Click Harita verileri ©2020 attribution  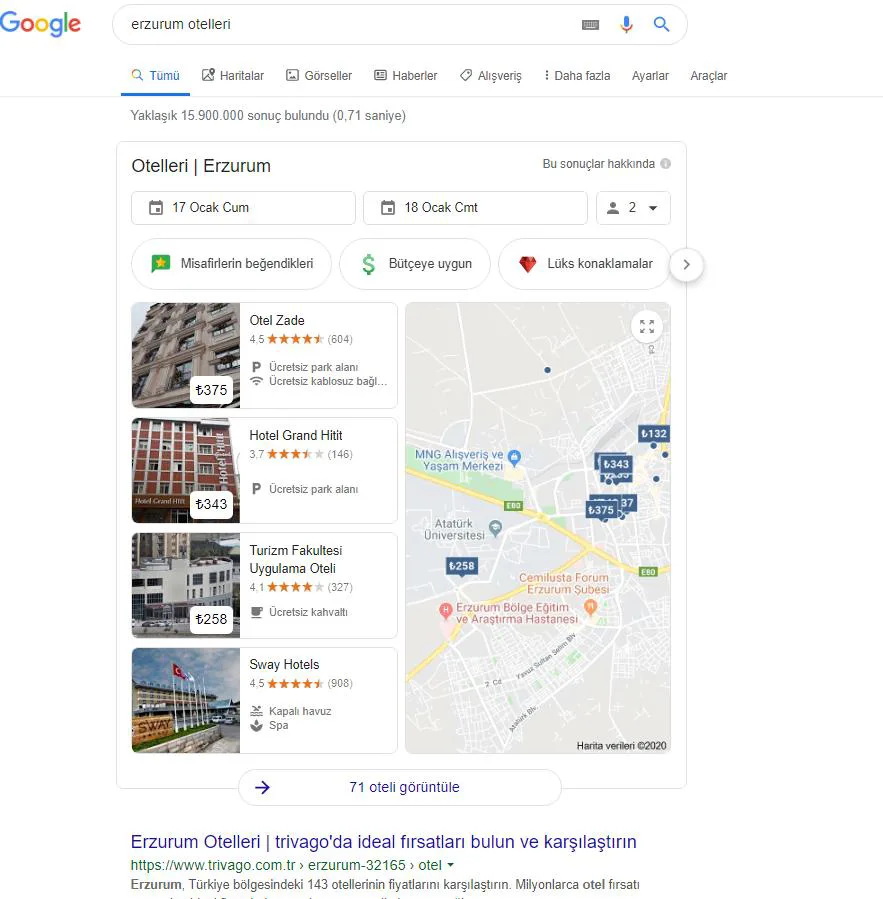tap(621, 745)
